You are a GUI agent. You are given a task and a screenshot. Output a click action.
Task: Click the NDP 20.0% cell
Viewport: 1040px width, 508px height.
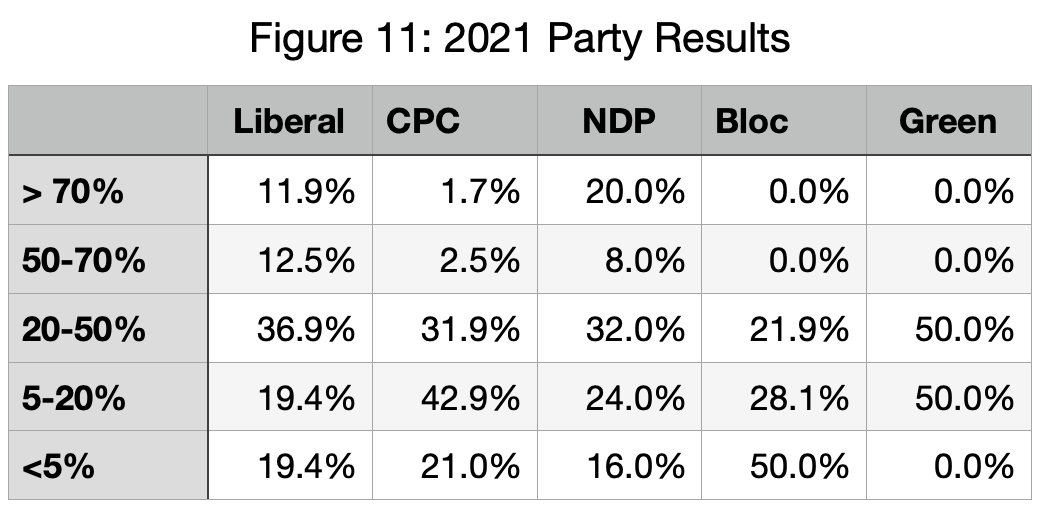click(x=636, y=190)
